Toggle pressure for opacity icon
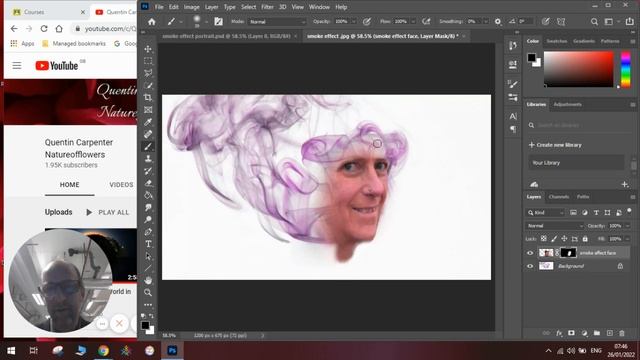 pyautogui.click(x=367, y=22)
